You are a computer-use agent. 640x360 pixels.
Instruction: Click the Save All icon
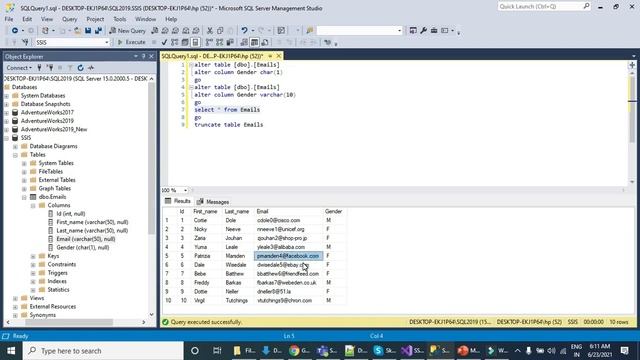[98, 31]
